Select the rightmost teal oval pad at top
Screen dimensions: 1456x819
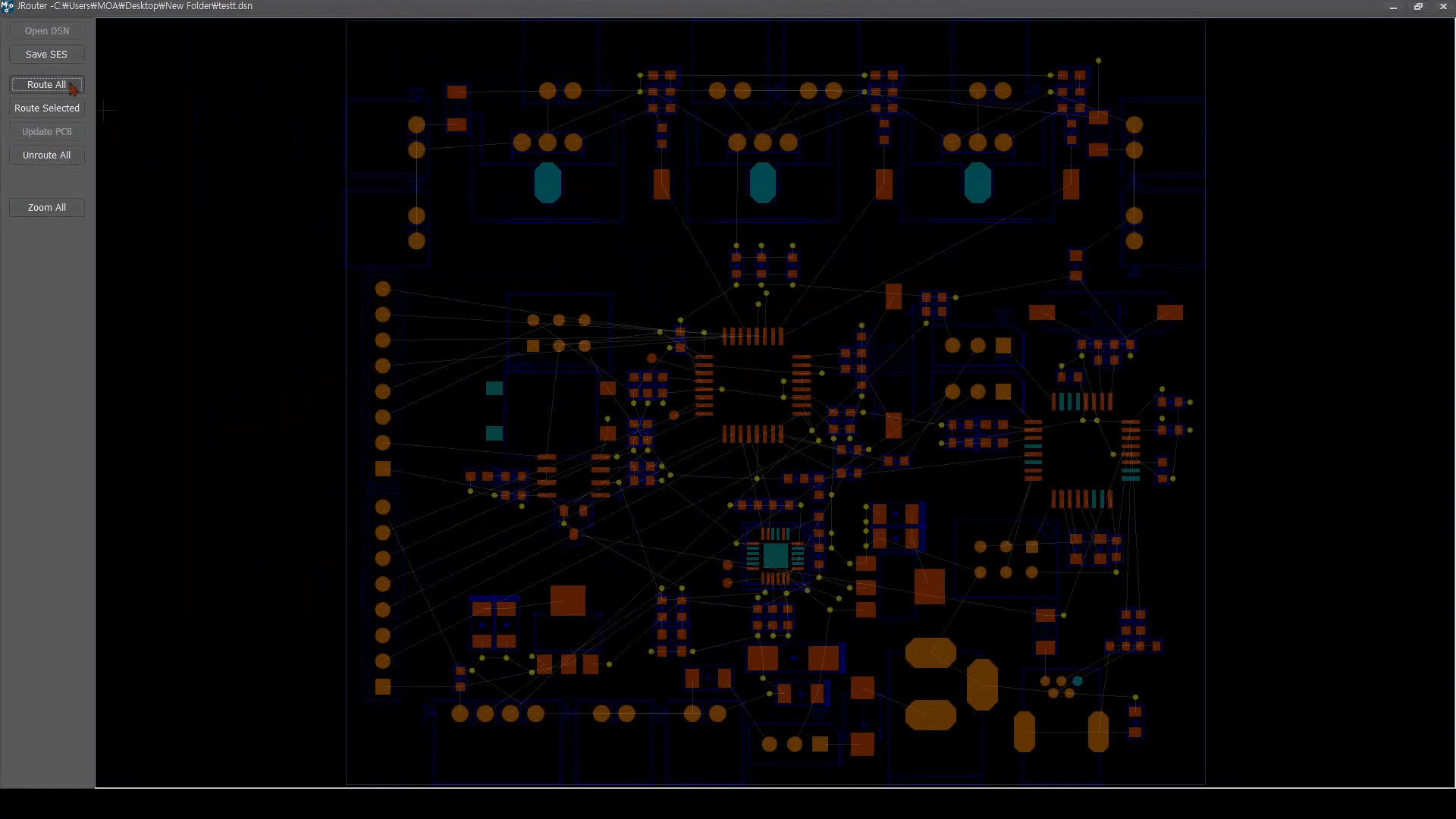point(977,183)
